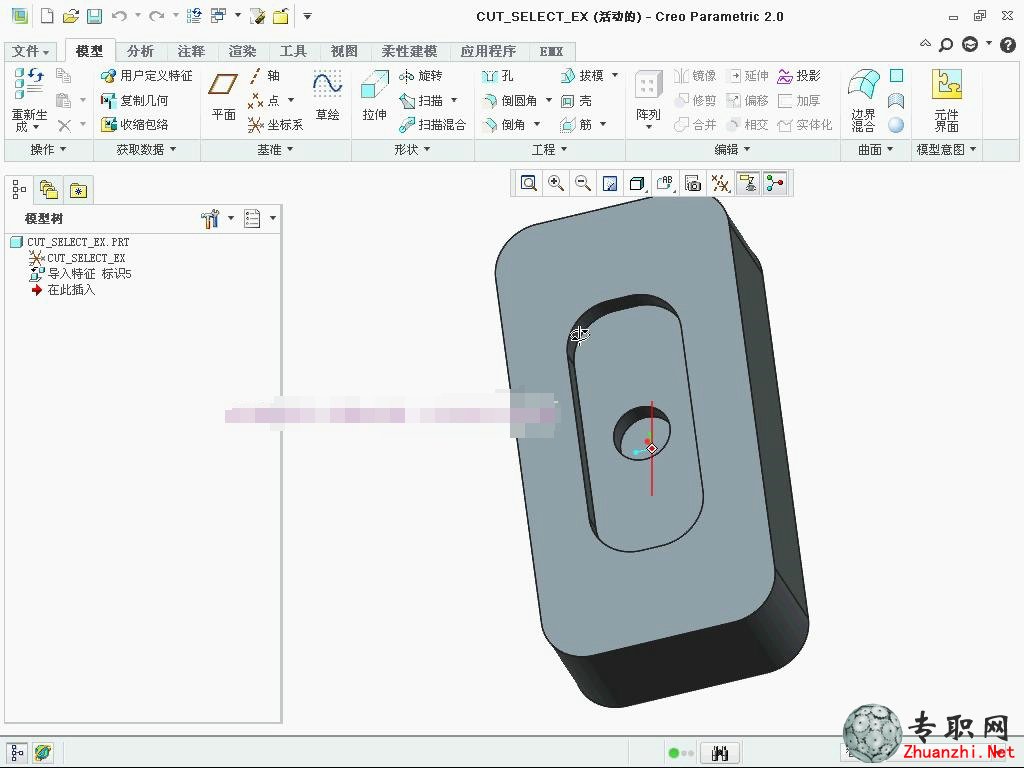Redo the last undone action

[156, 16]
